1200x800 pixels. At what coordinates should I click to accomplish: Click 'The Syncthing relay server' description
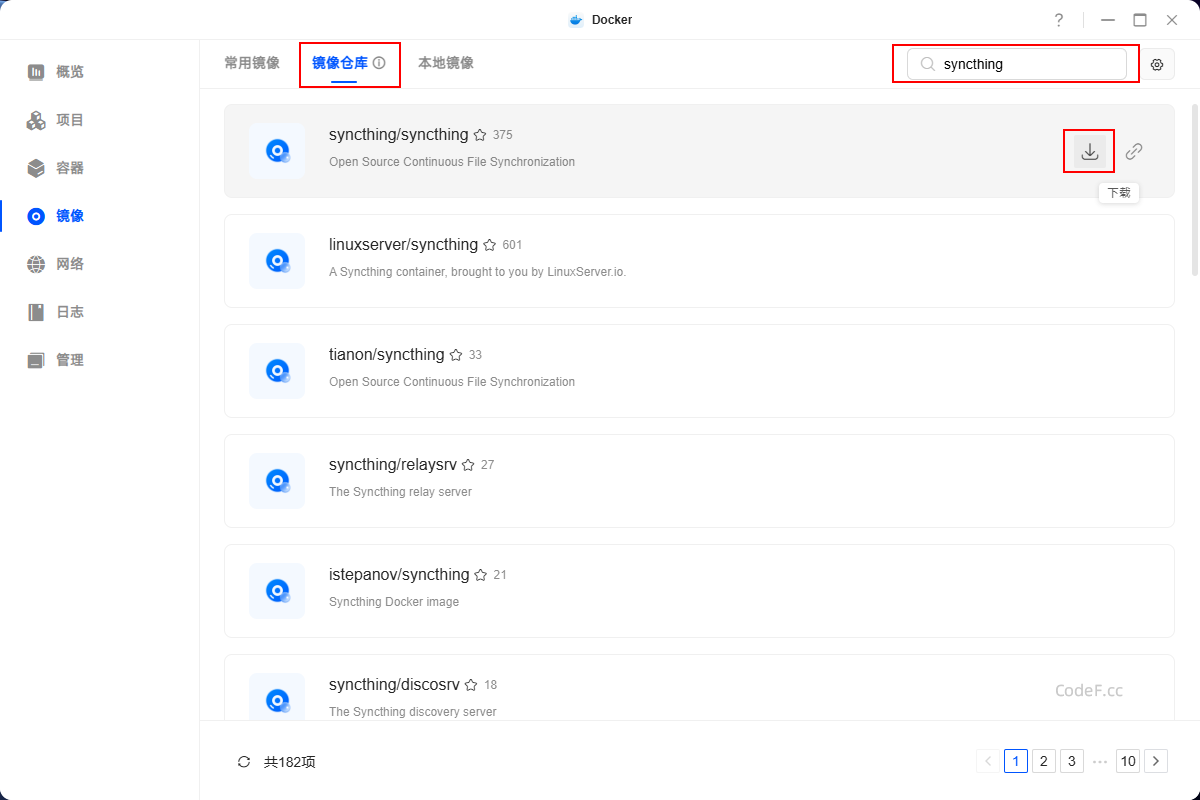coord(400,492)
